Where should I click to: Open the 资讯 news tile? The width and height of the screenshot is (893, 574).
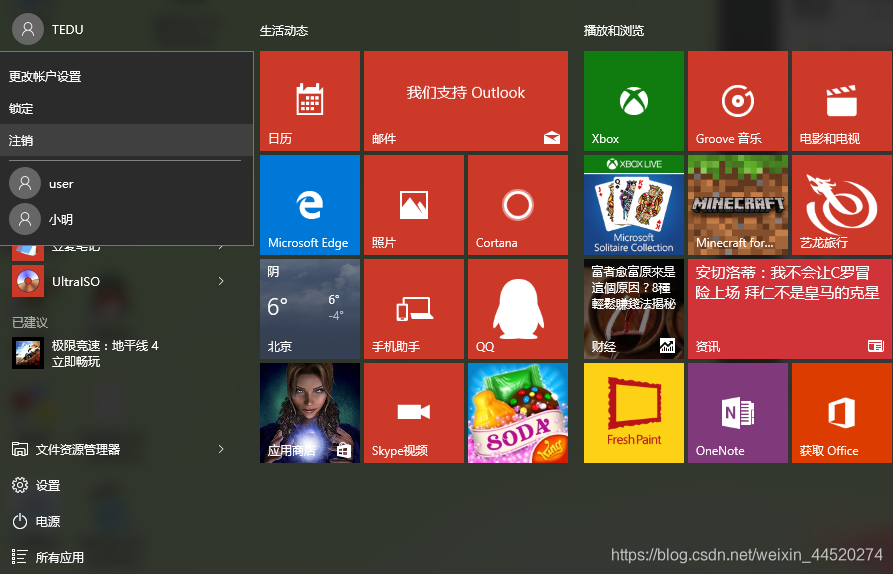click(790, 309)
